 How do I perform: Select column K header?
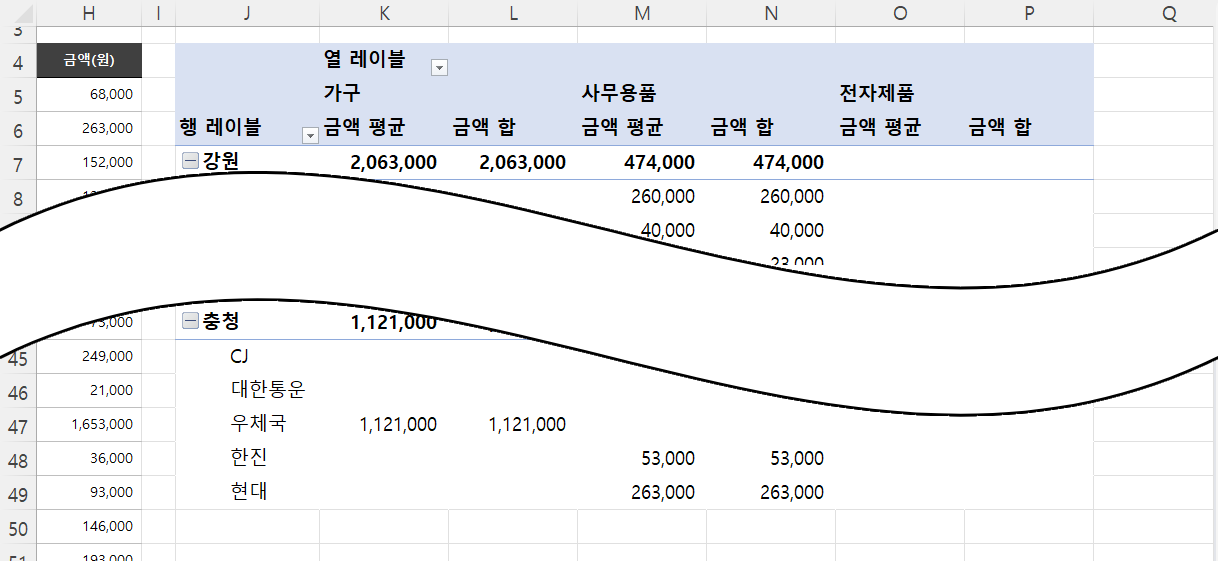coord(384,12)
